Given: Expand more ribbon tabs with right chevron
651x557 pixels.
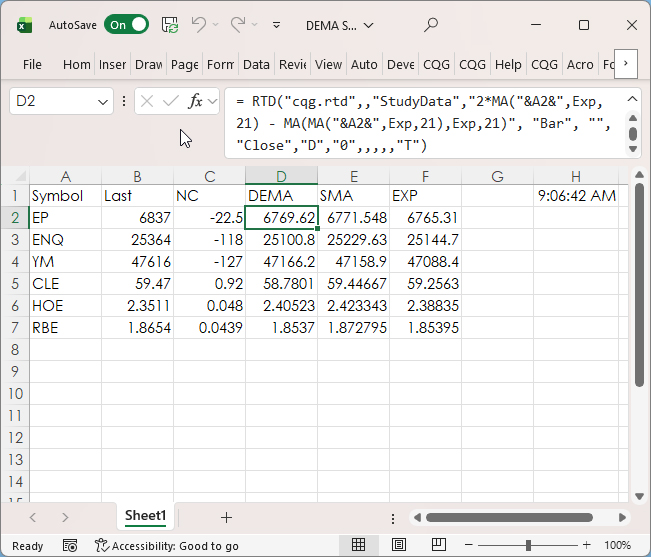Looking at the screenshot, I should [626, 64].
